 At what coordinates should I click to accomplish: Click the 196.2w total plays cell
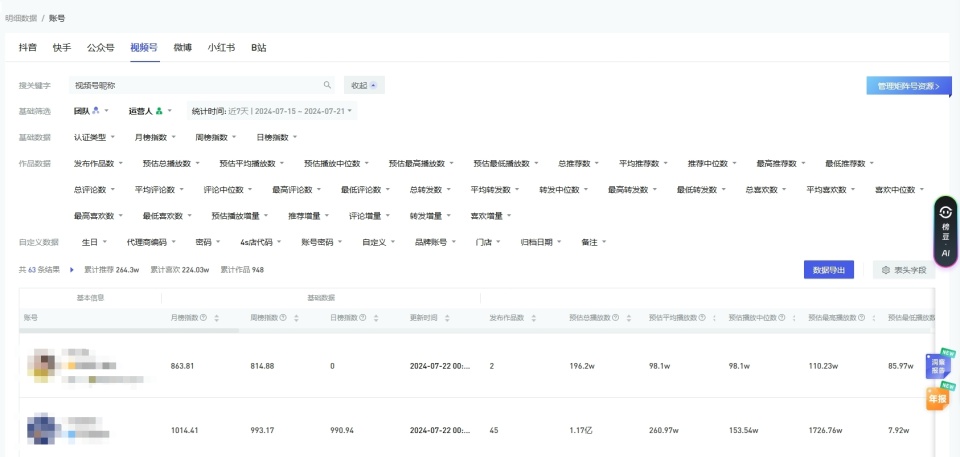click(x=582, y=366)
